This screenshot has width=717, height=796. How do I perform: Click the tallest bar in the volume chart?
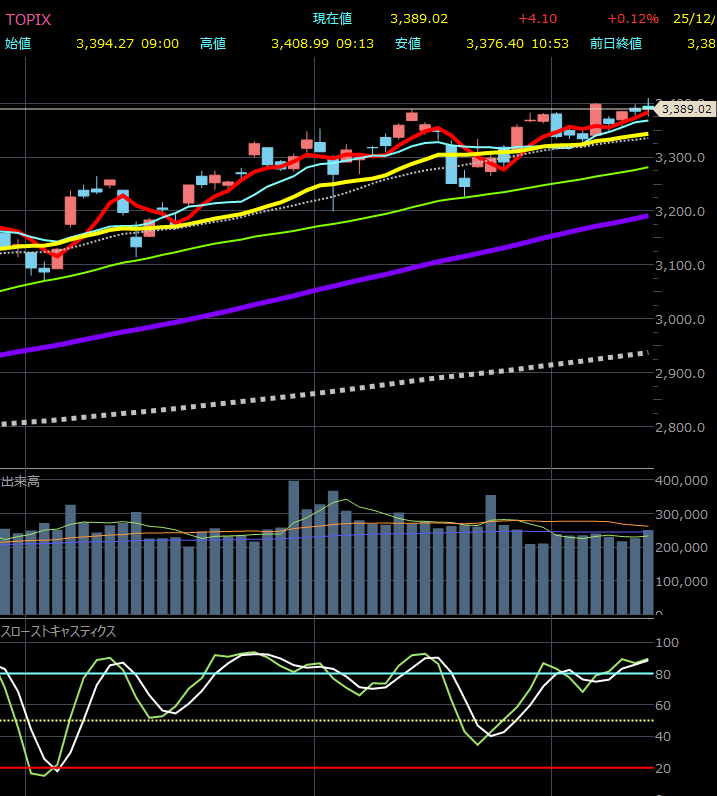click(x=294, y=547)
